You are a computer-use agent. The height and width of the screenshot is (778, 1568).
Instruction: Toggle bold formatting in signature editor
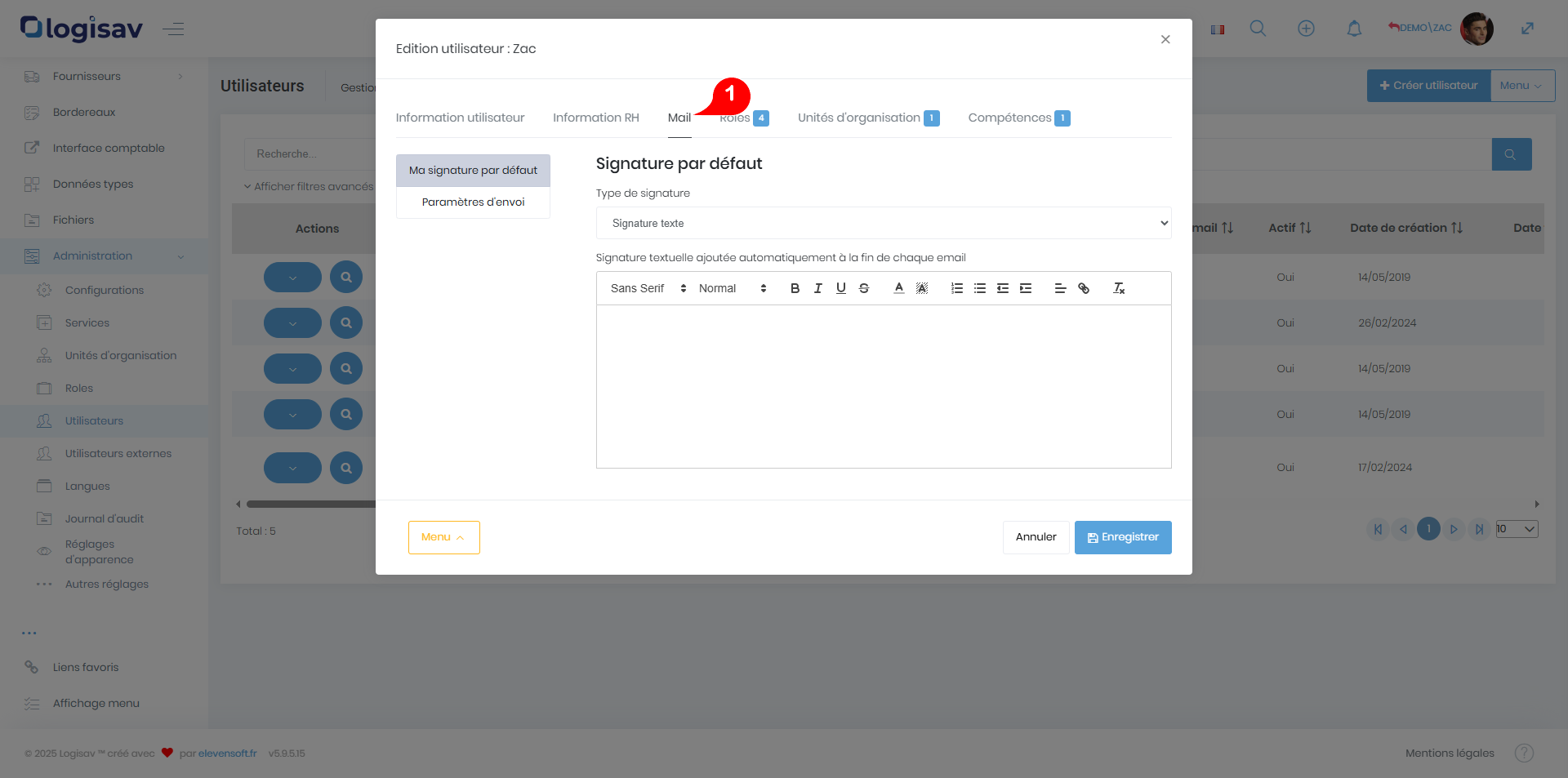pos(795,288)
